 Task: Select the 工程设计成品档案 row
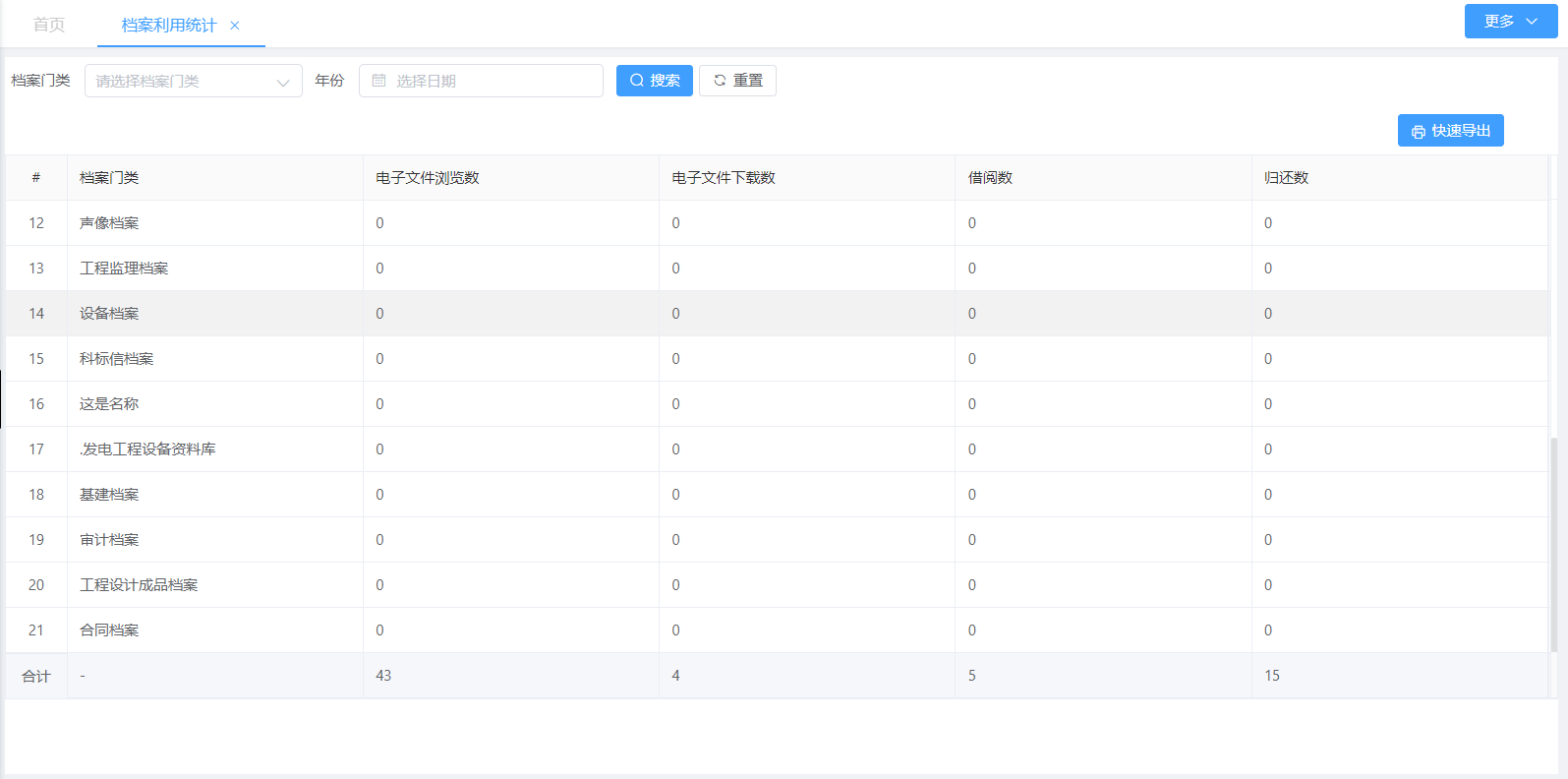(x=777, y=585)
